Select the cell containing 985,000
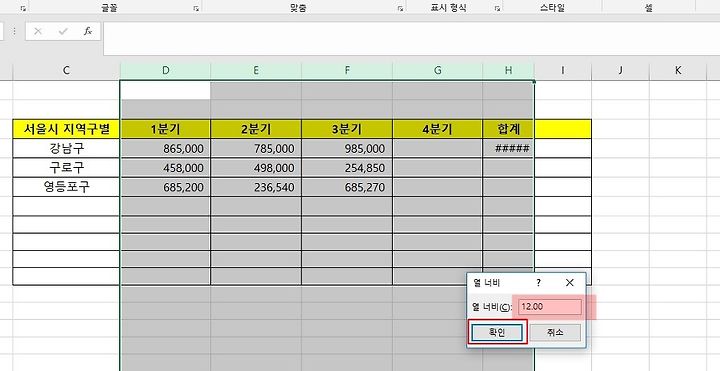 (x=347, y=148)
